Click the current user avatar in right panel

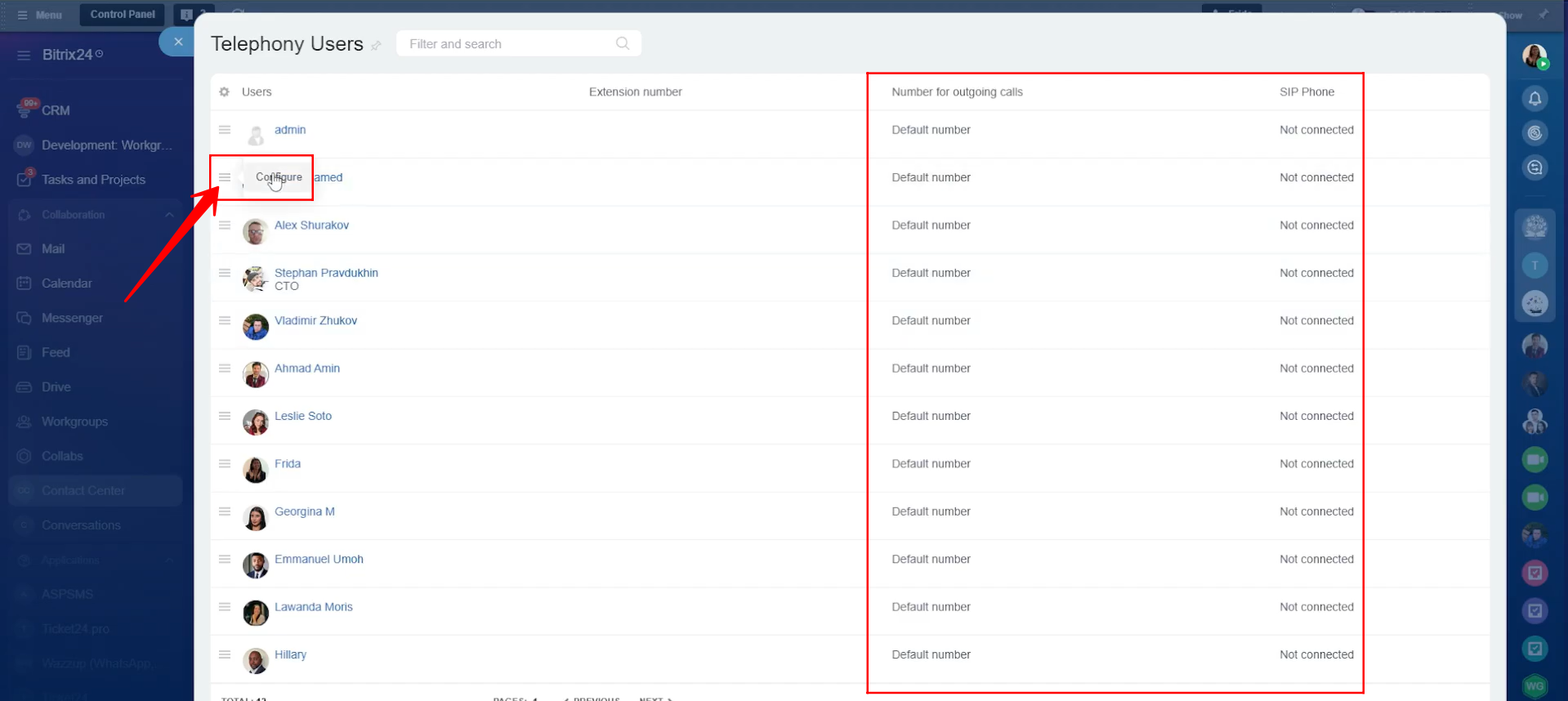tap(1534, 56)
